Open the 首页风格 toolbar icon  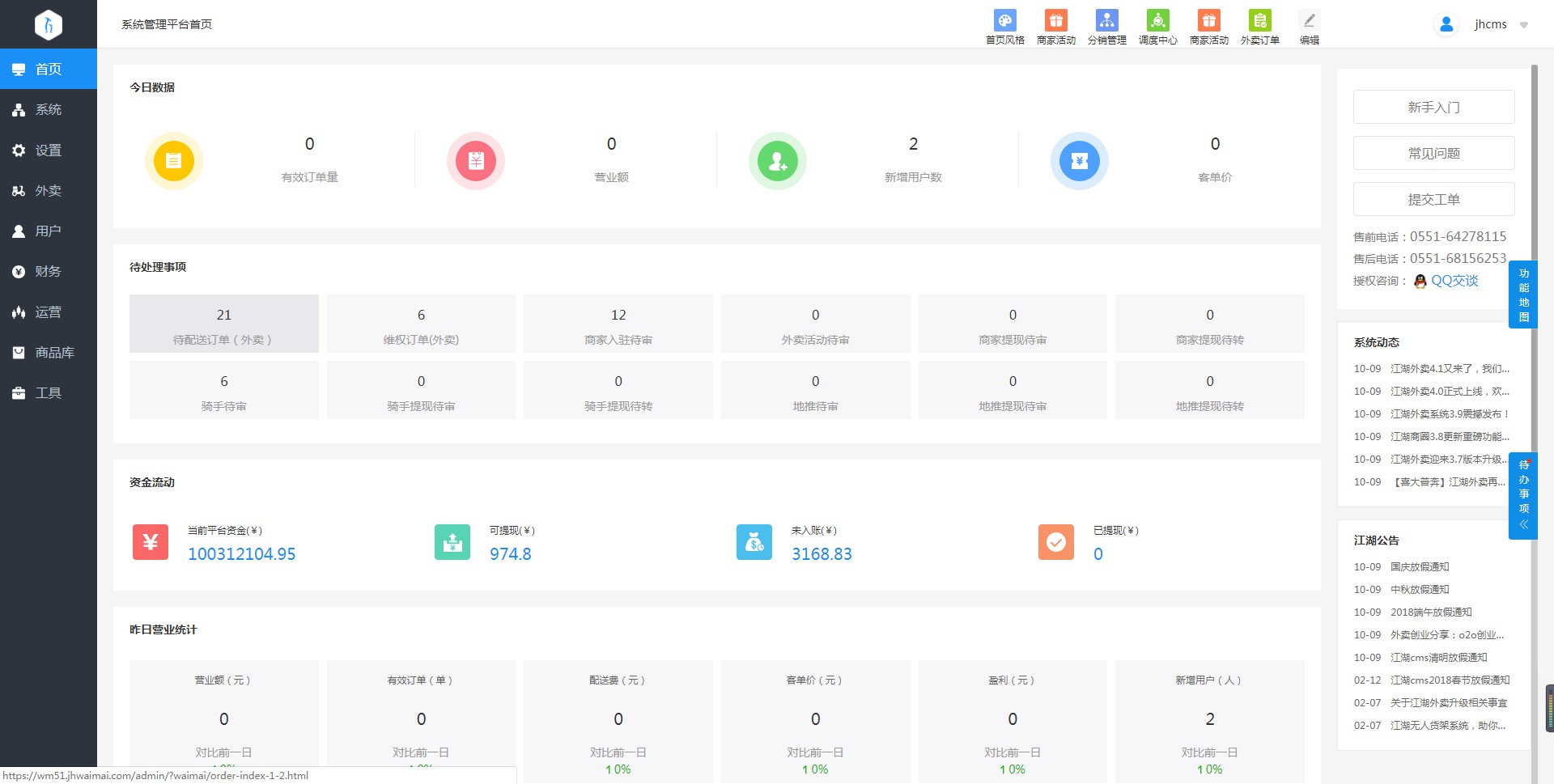click(1004, 27)
